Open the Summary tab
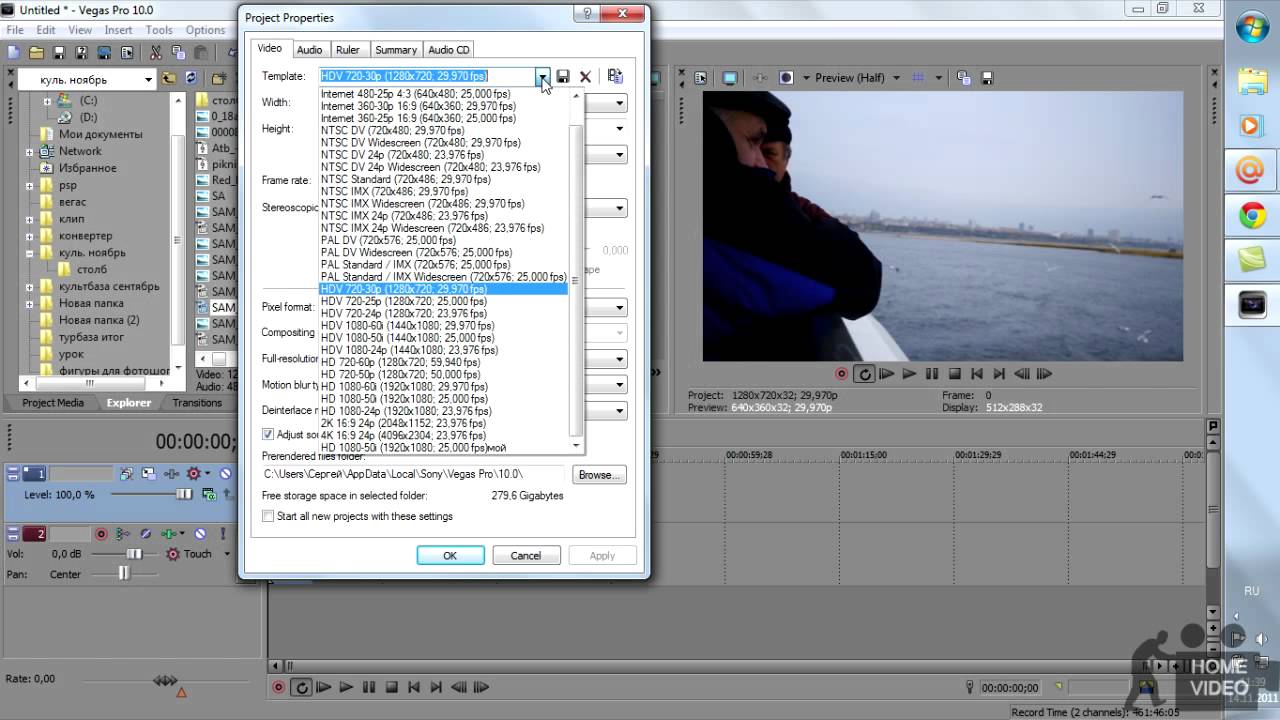This screenshot has height=720, width=1280. coord(396,49)
